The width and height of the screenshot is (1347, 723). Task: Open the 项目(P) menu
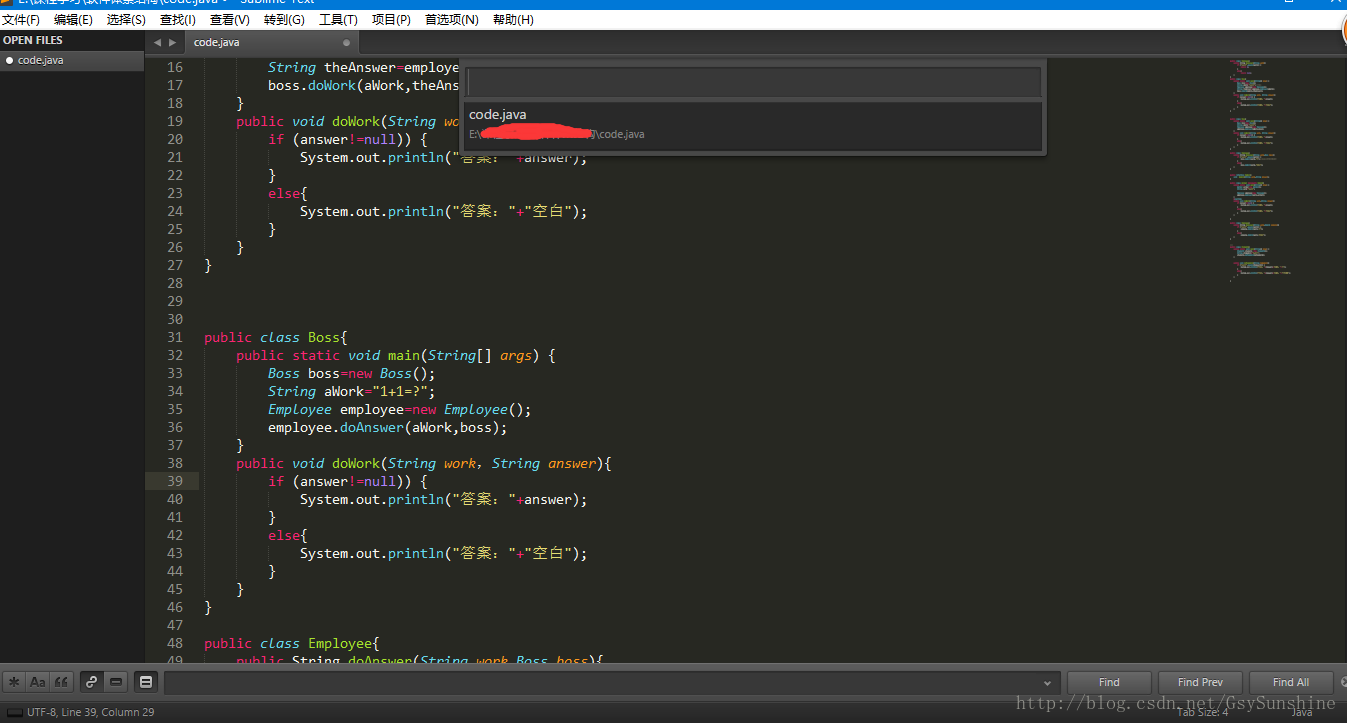(x=391, y=20)
